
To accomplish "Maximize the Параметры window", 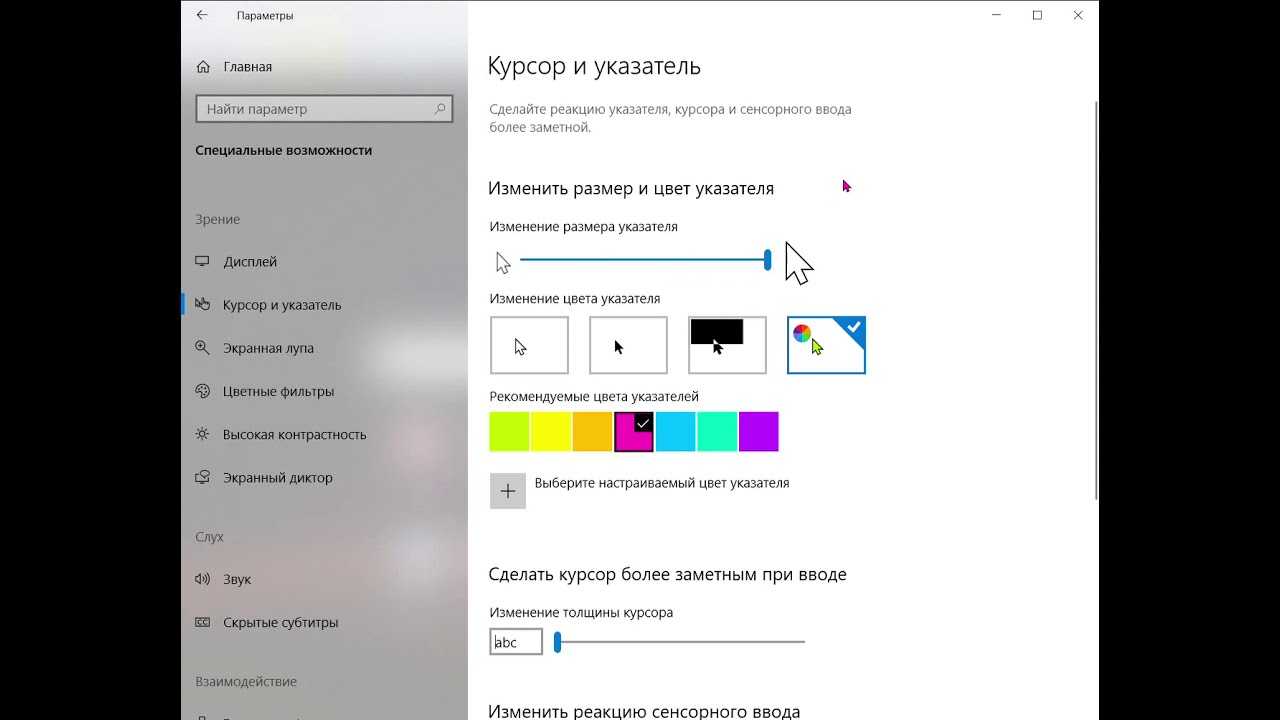I will [x=1037, y=15].
